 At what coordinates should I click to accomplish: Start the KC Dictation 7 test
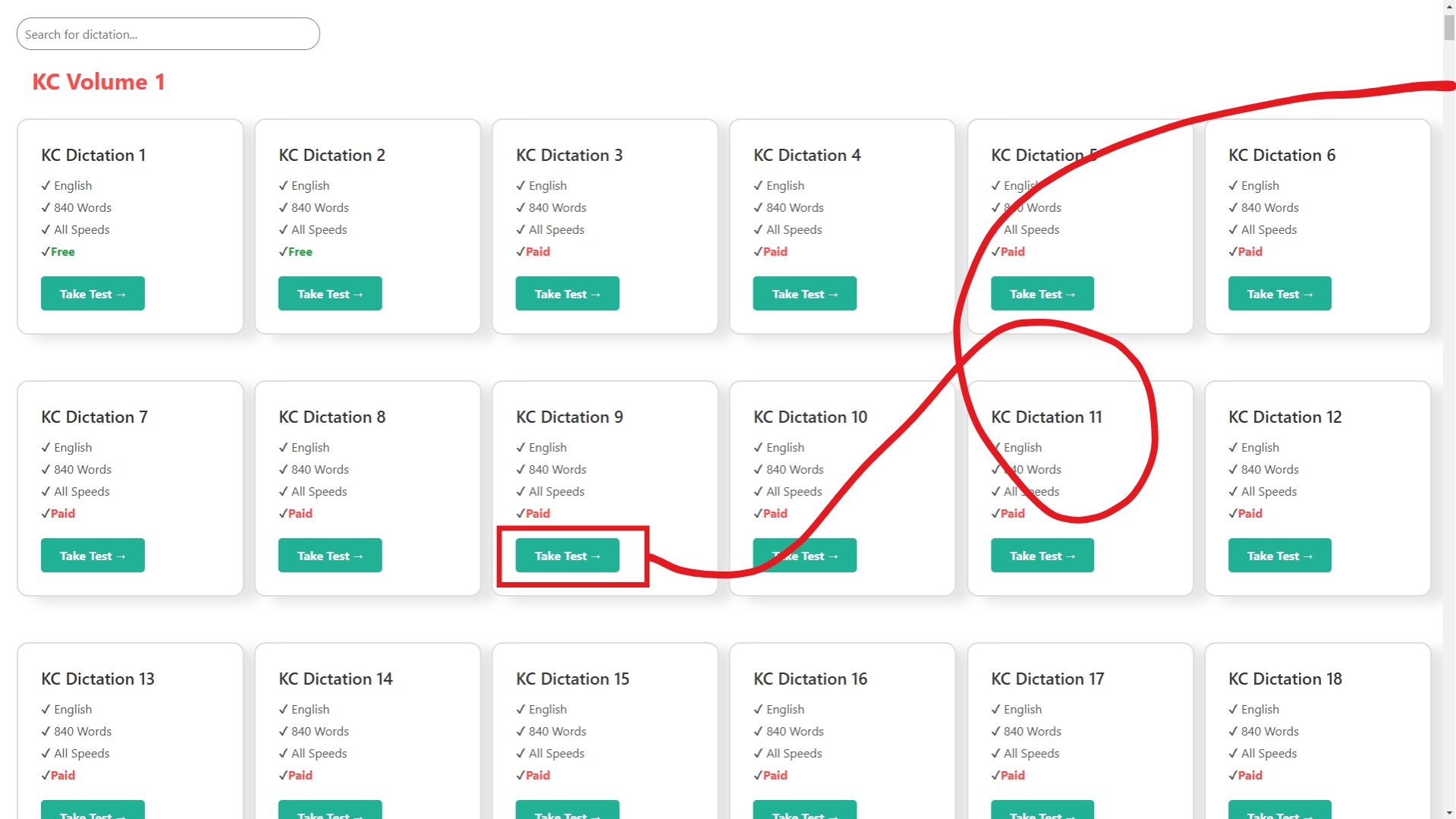click(x=93, y=555)
